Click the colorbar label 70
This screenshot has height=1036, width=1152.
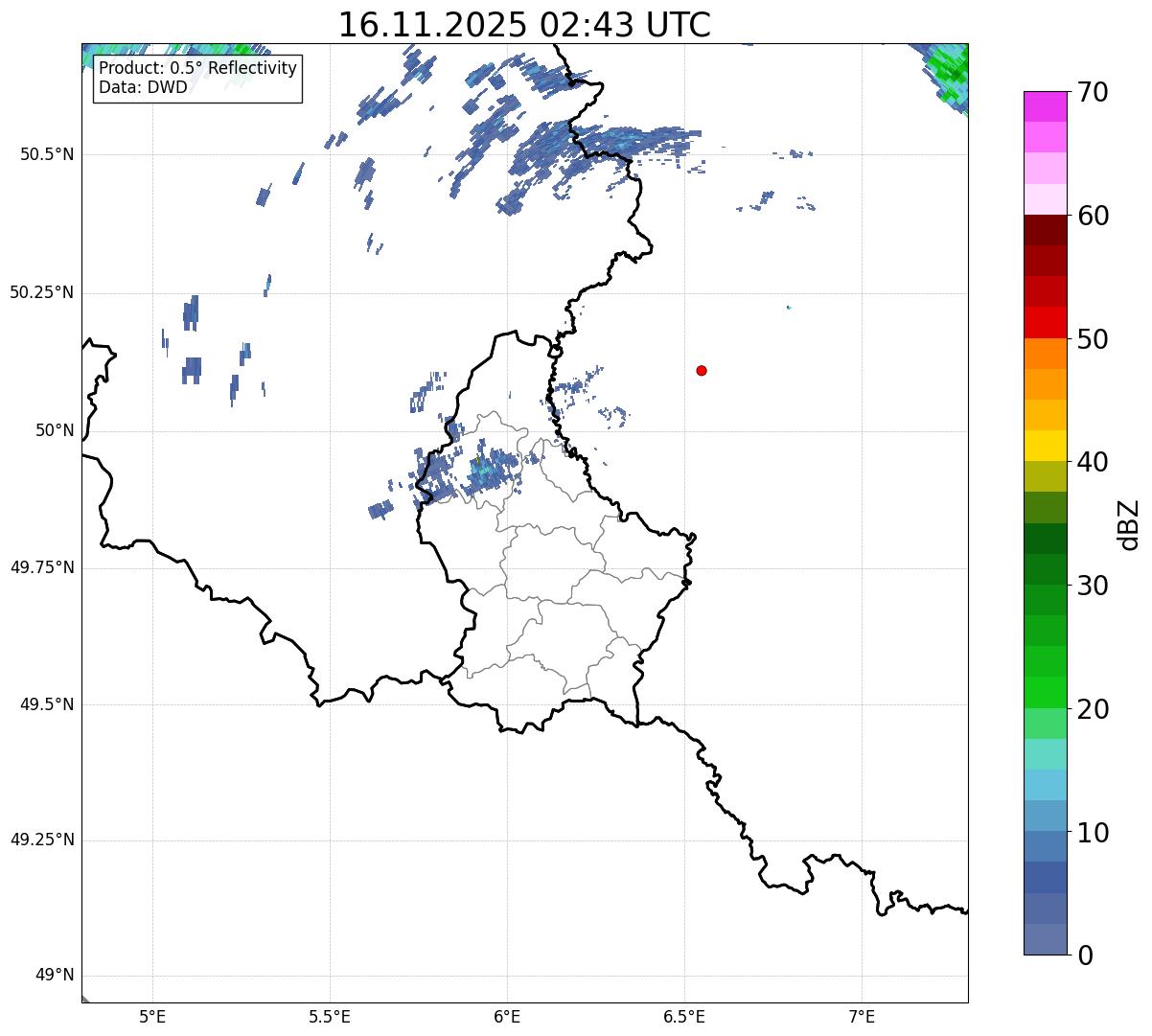click(x=1092, y=92)
